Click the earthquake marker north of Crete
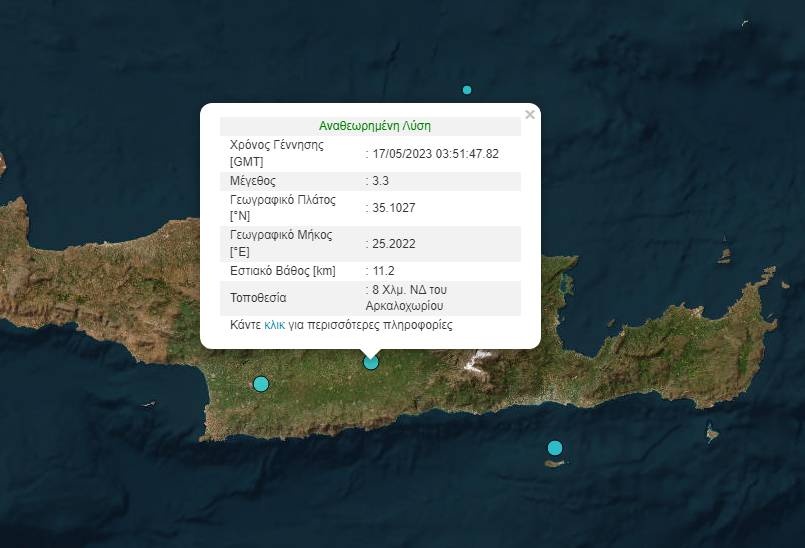This screenshot has width=805, height=548. point(467,90)
